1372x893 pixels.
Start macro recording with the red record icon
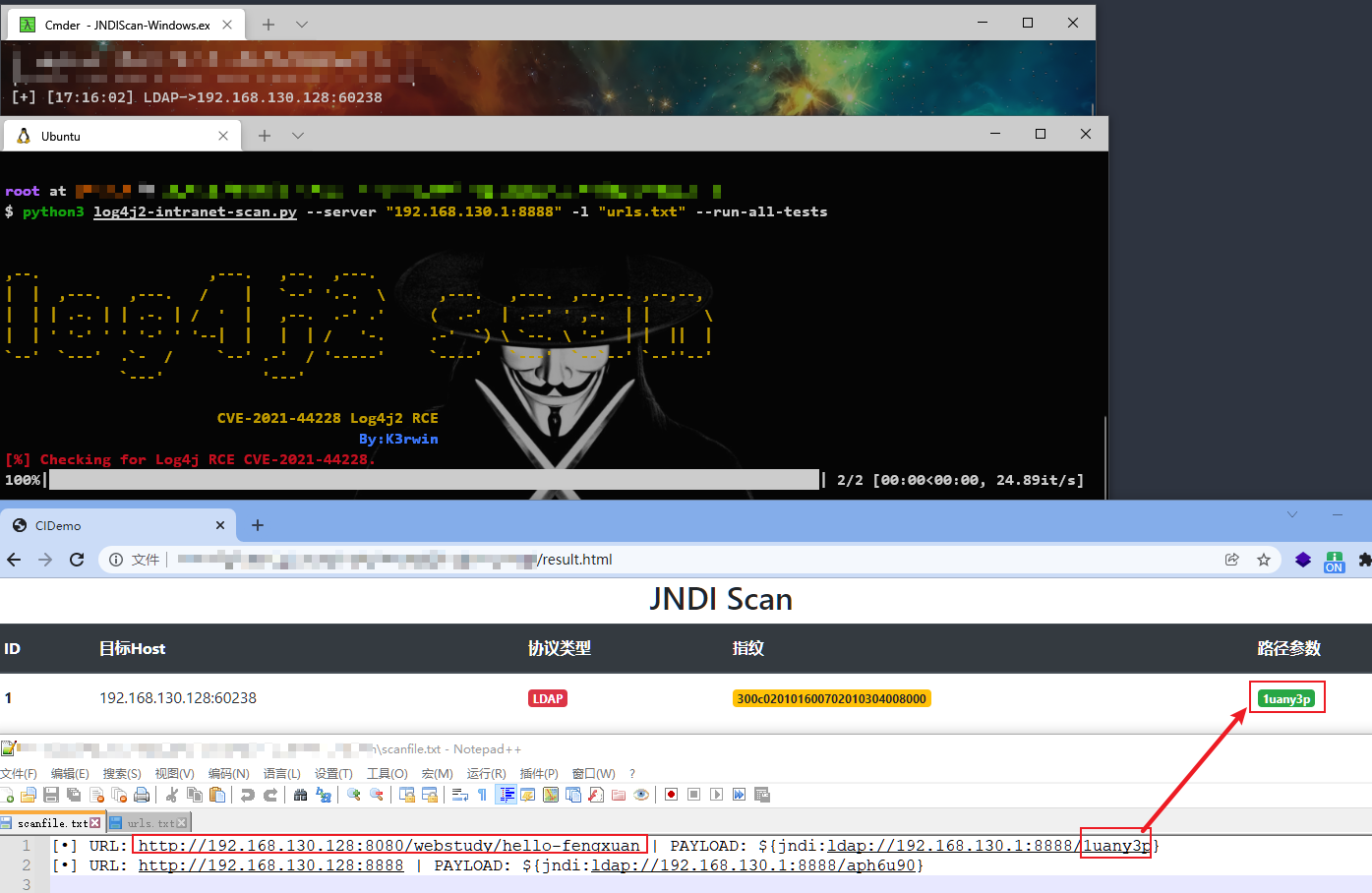[x=672, y=795]
